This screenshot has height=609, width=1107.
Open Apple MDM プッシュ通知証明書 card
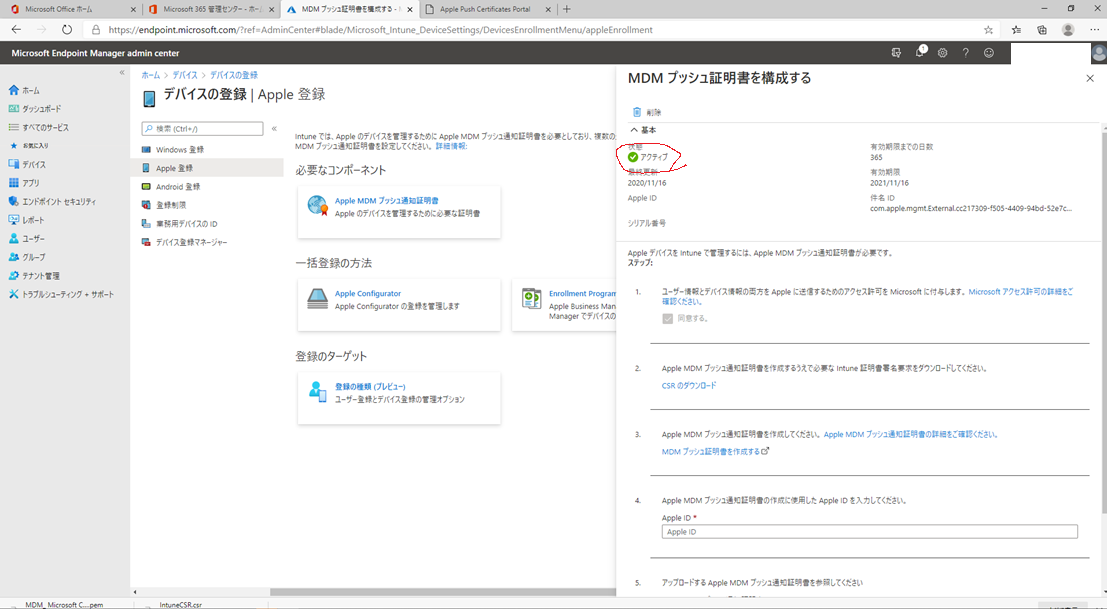[x=399, y=212]
